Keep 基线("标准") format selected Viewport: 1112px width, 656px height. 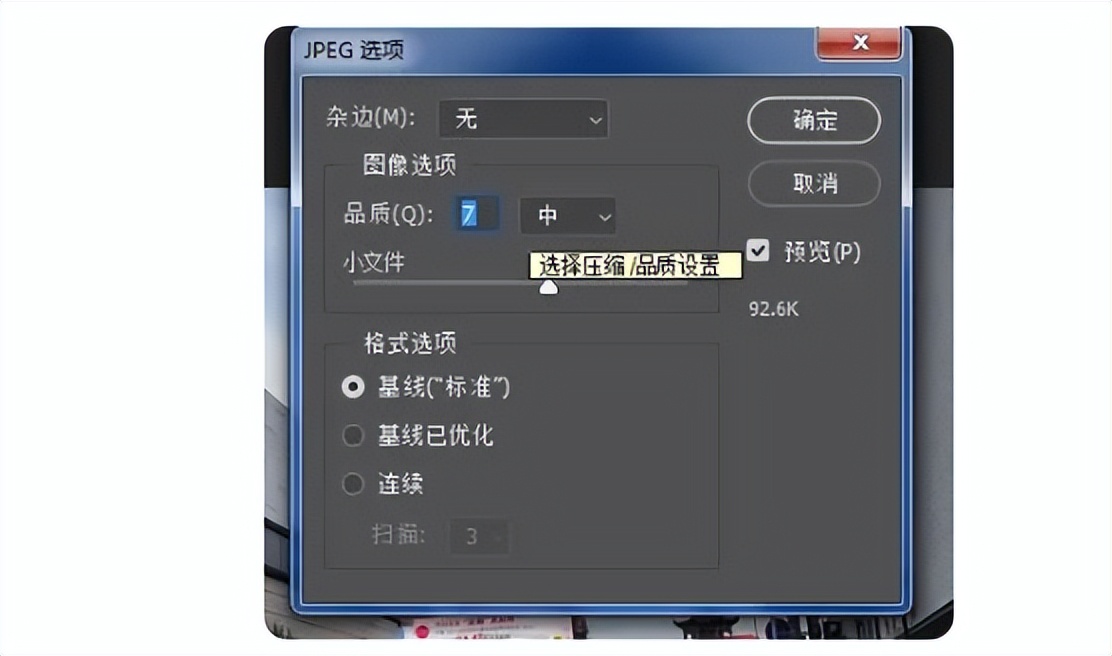click(353, 387)
